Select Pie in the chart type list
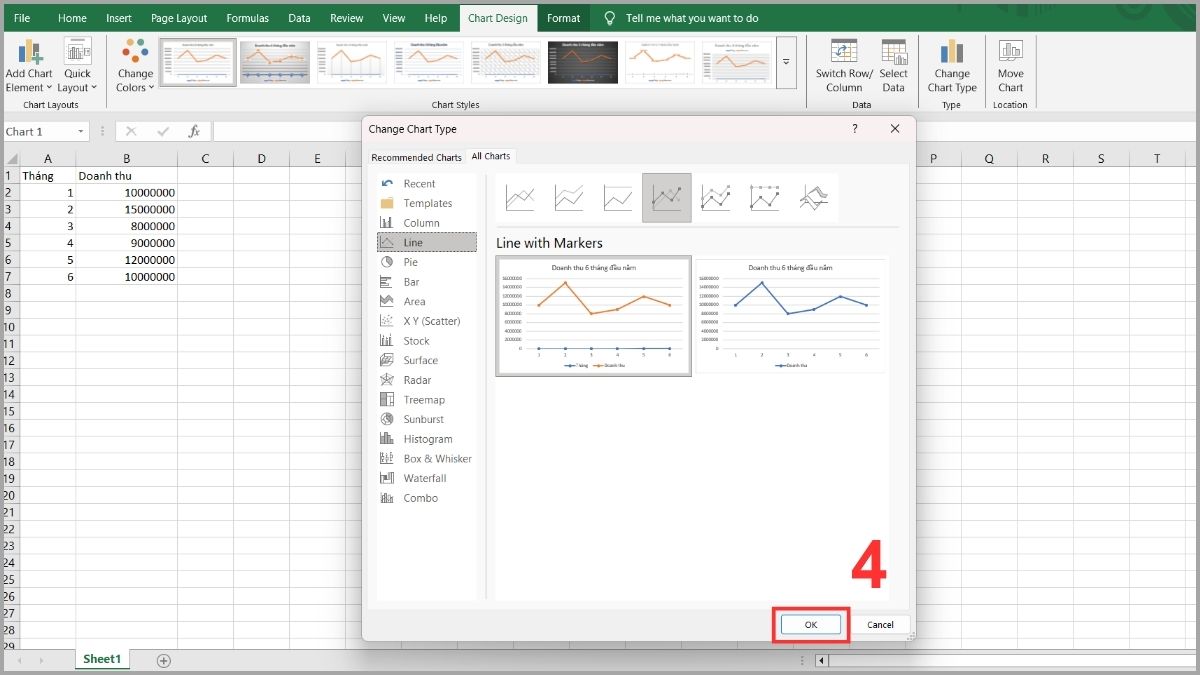The width and height of the screenshot is (1200, 675). point(411,262)
